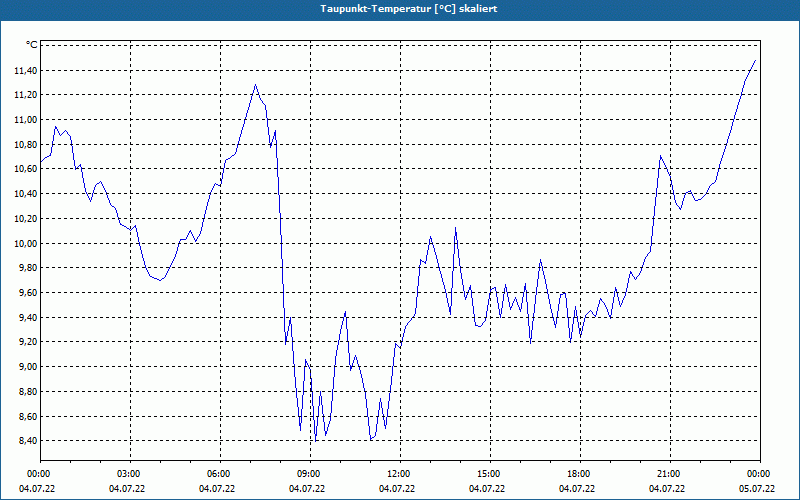Click the 21:00 time axis label

pyautogui.click(x=670, y=473)
